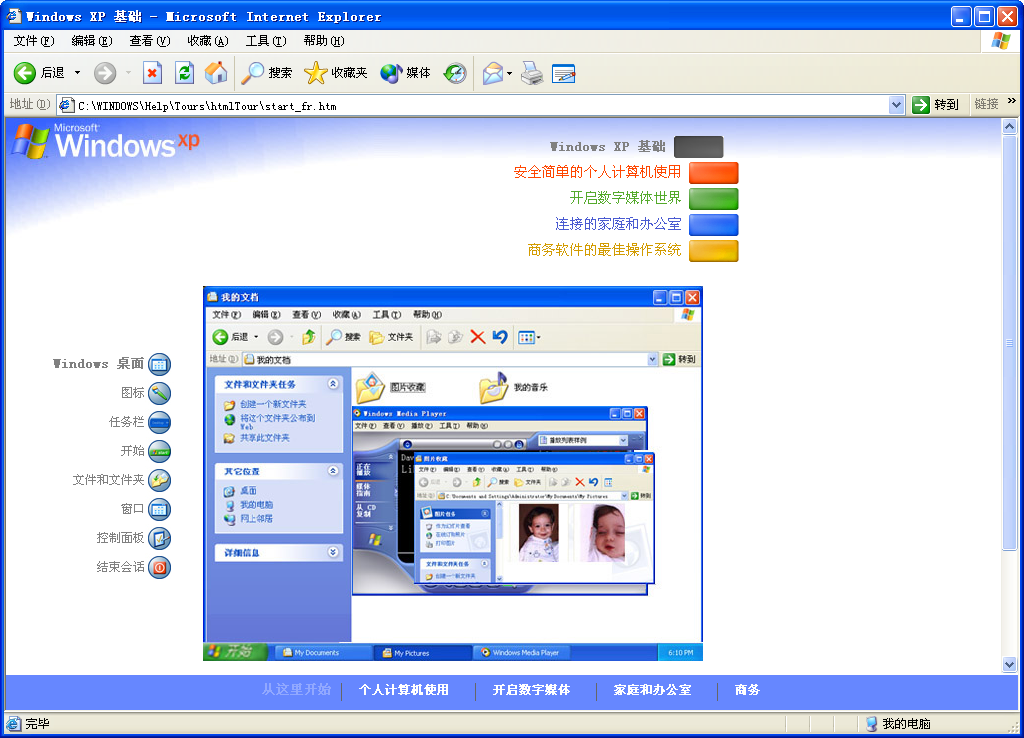Click 我的电脑 zone icon in status bar

(x=871, y=724)
